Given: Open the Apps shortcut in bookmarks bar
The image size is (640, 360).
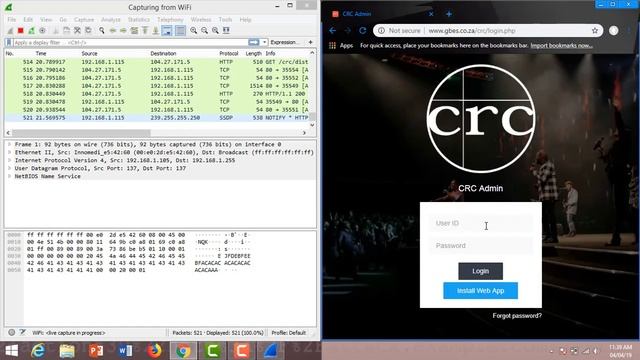Looking at the screenshot, I should [341, 46].
